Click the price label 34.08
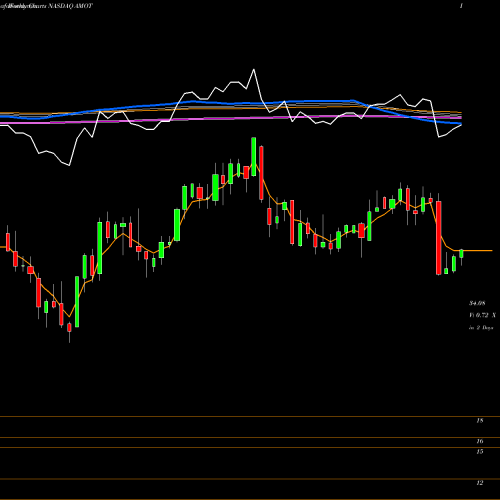The width and height of the screenshot is (500, 500). (477, 303)
